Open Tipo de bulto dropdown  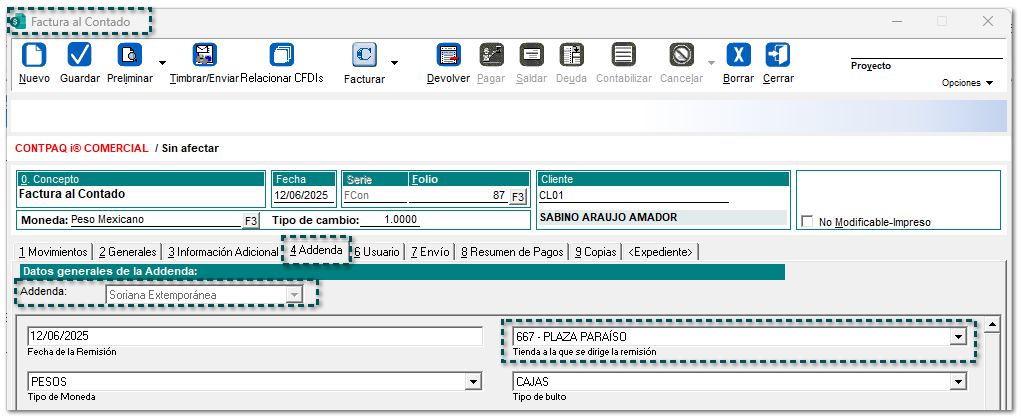point(958,381)
